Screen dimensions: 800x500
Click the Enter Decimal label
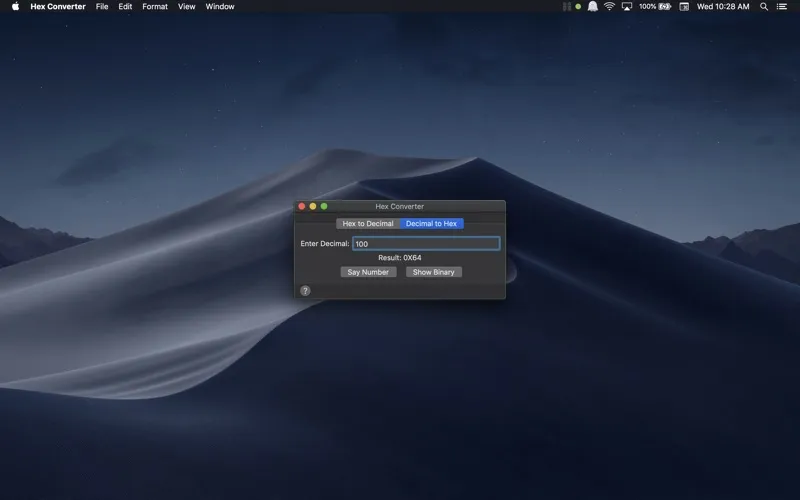324,243
